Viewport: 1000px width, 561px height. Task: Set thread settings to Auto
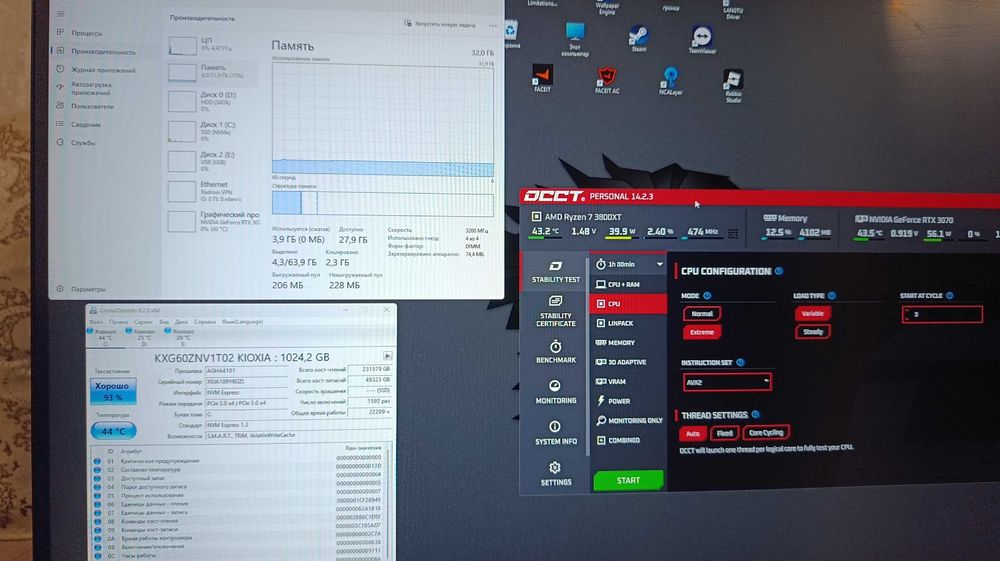(693, 434)
